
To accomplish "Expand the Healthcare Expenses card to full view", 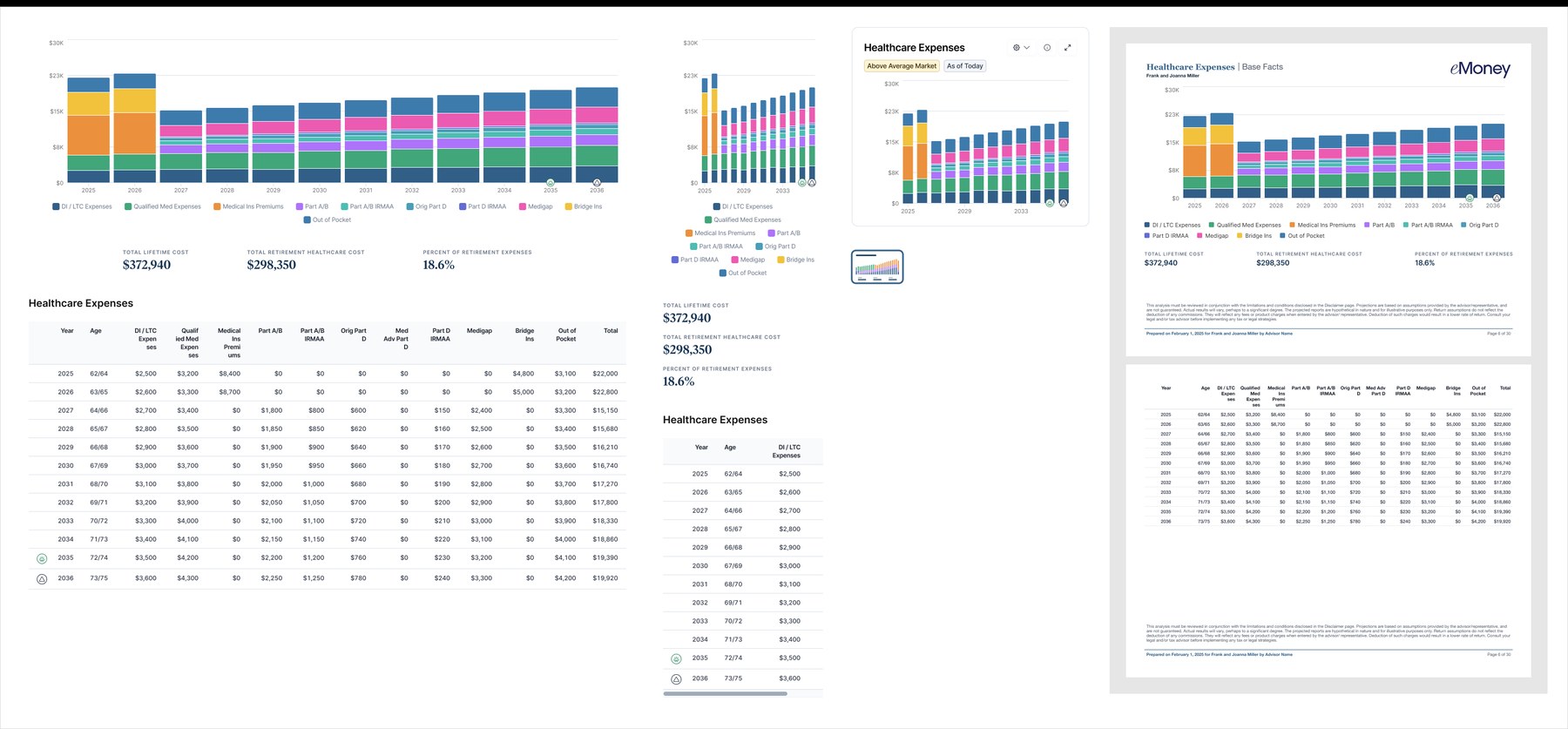I will point(1068,48).
